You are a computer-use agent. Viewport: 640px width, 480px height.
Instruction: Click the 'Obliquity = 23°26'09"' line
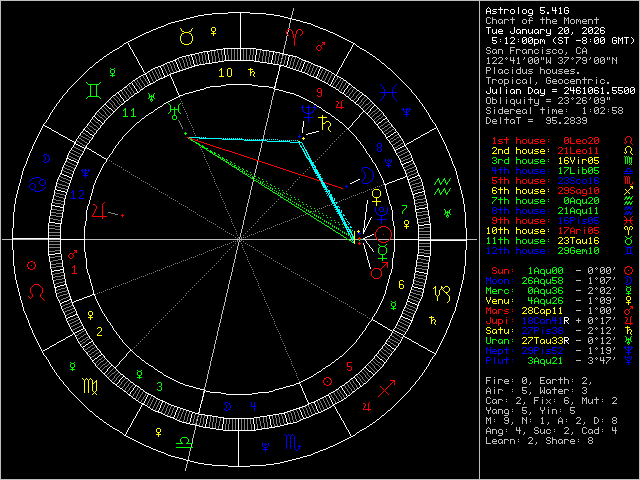click(x=548, y=100)
